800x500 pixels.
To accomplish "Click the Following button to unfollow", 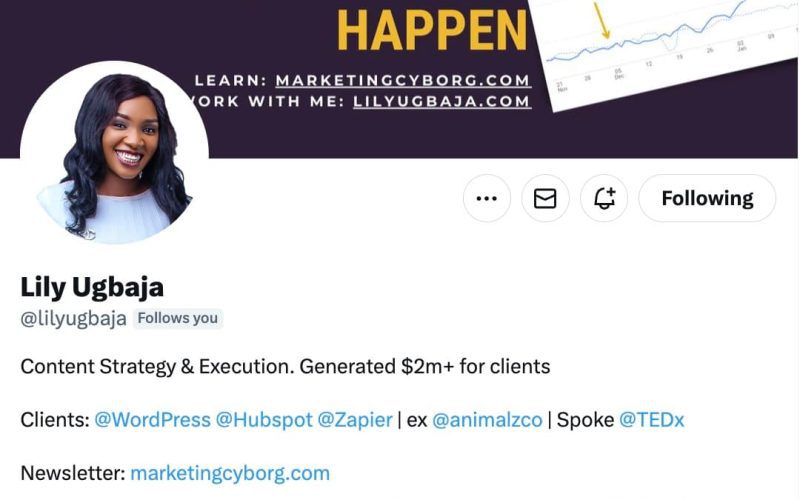I will click(707, 198).
